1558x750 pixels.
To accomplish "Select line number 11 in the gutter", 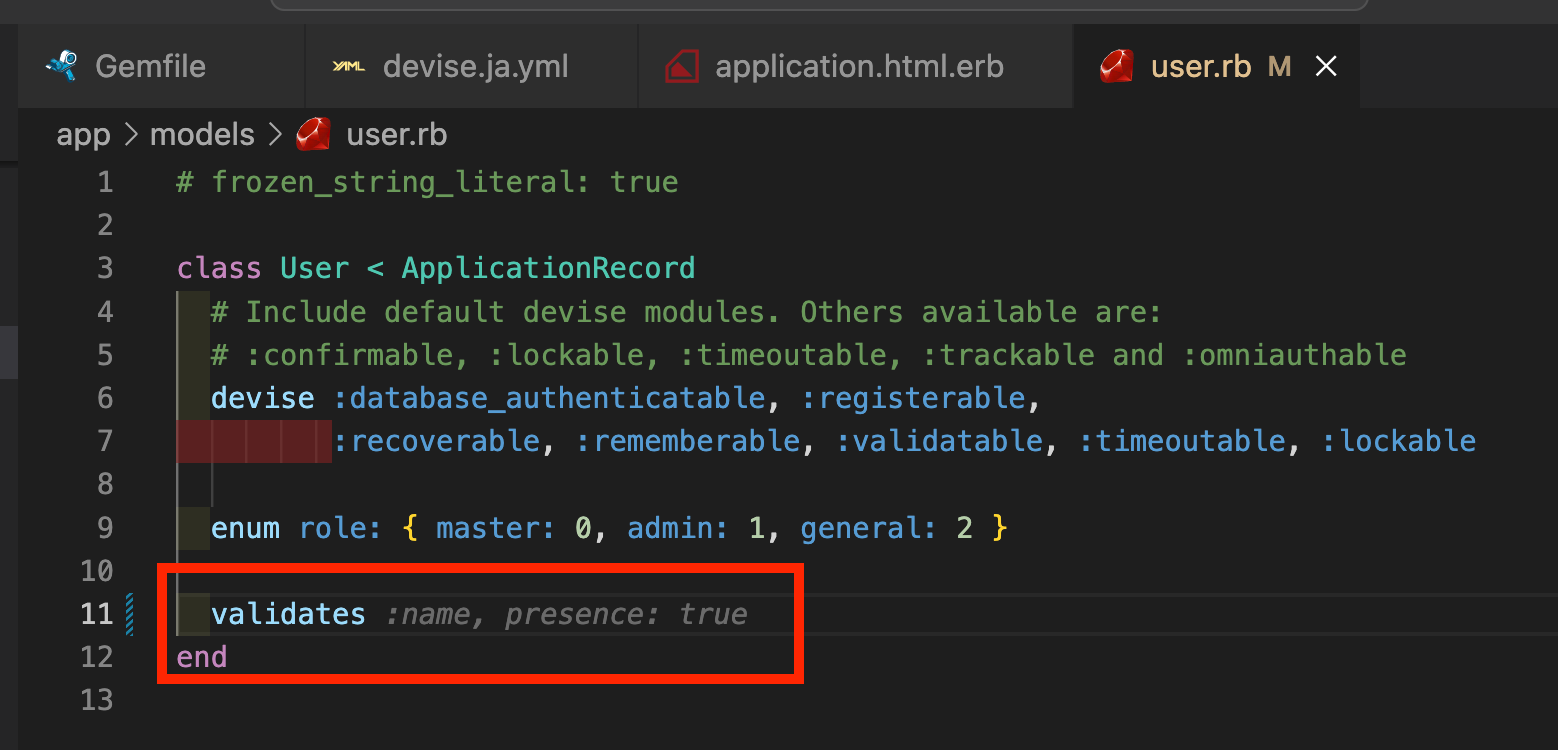I will click(97, 614).
